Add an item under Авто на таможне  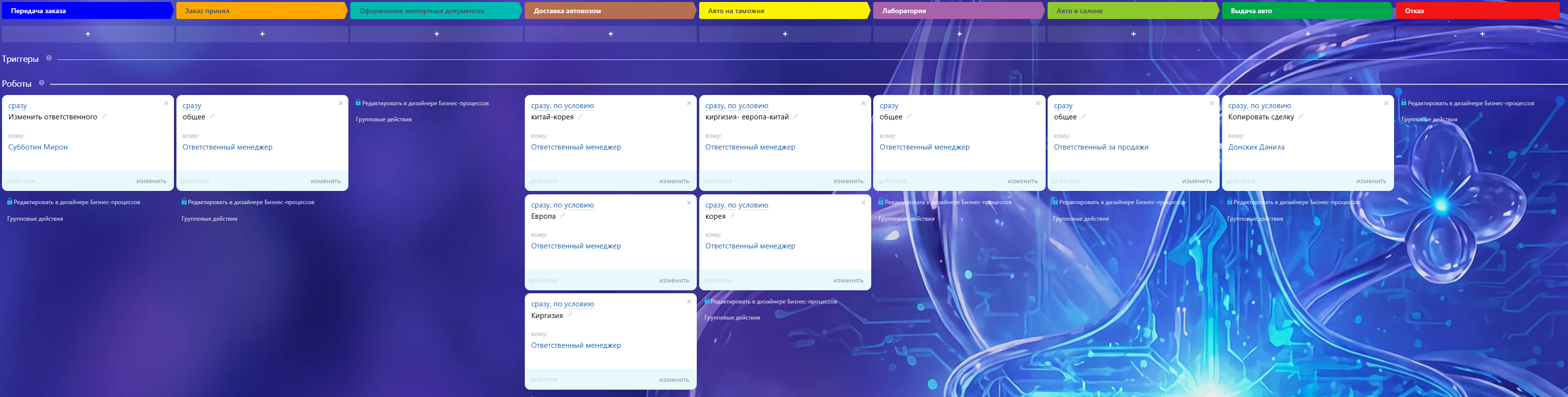784,34
